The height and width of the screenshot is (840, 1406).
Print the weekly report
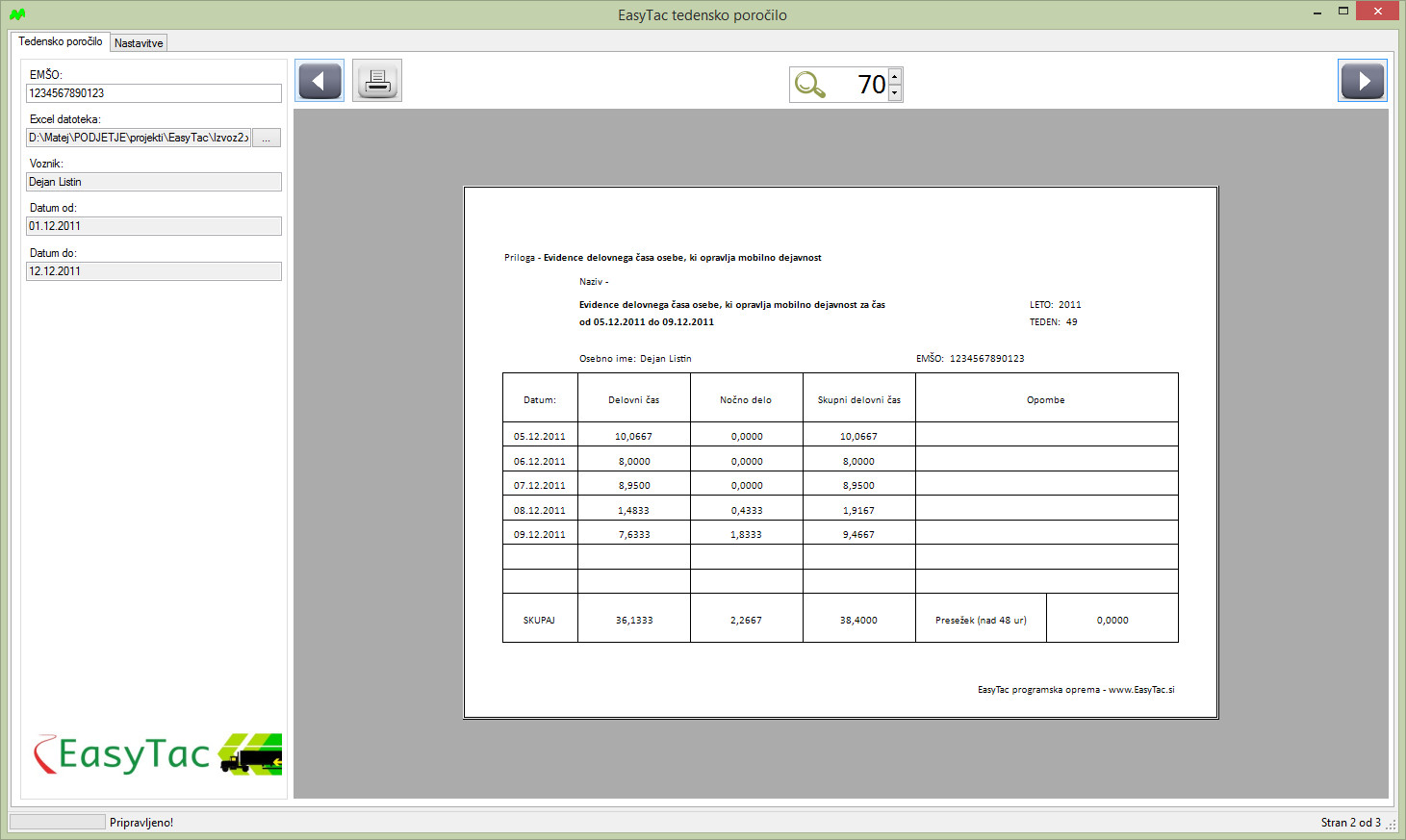(376, 81)
